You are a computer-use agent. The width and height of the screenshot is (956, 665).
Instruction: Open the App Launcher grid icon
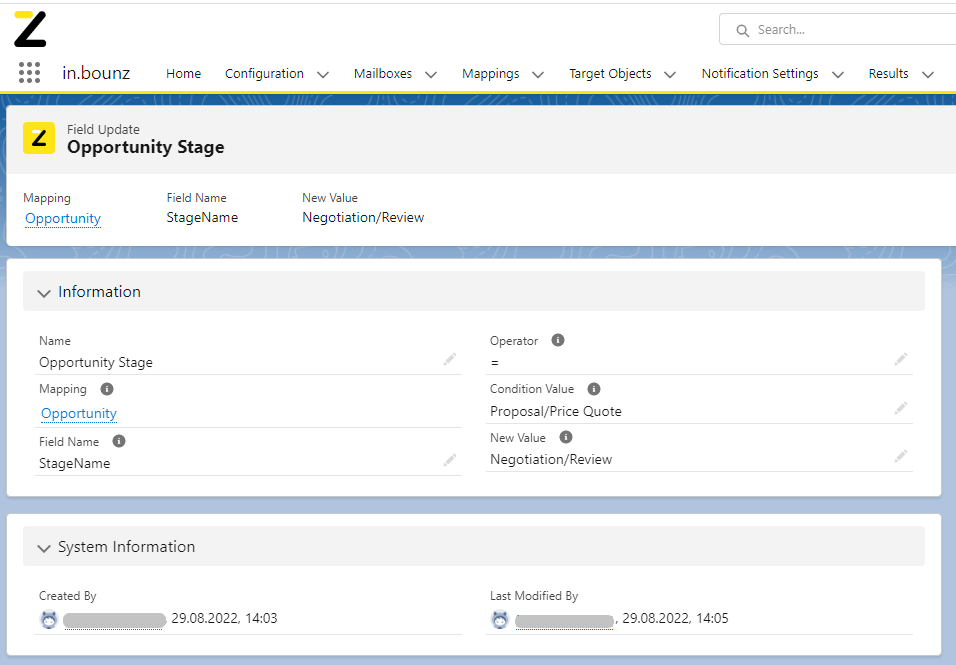tap(29, 73)
